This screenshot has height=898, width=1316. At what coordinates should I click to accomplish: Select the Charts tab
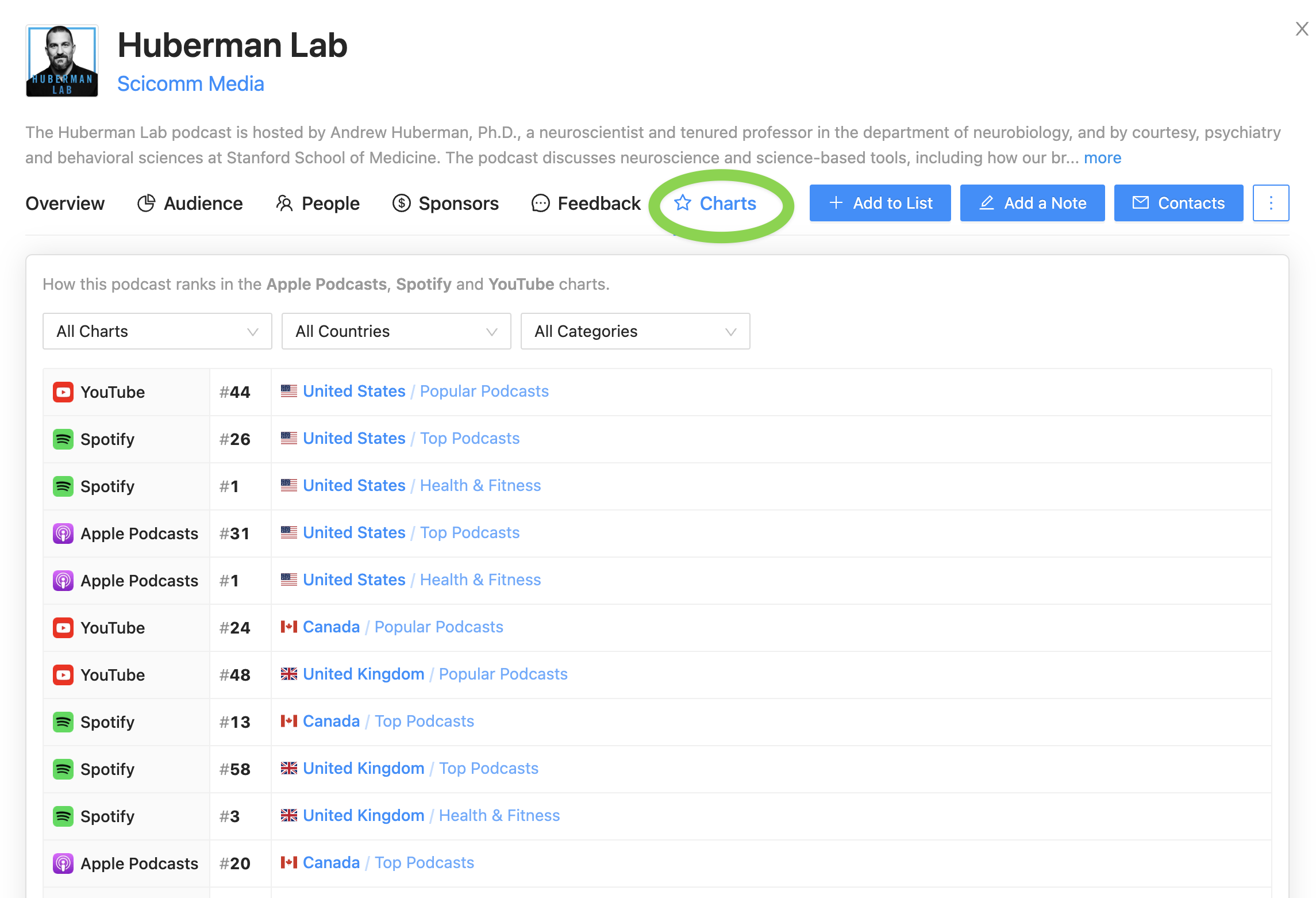click(x=715, y=203)
